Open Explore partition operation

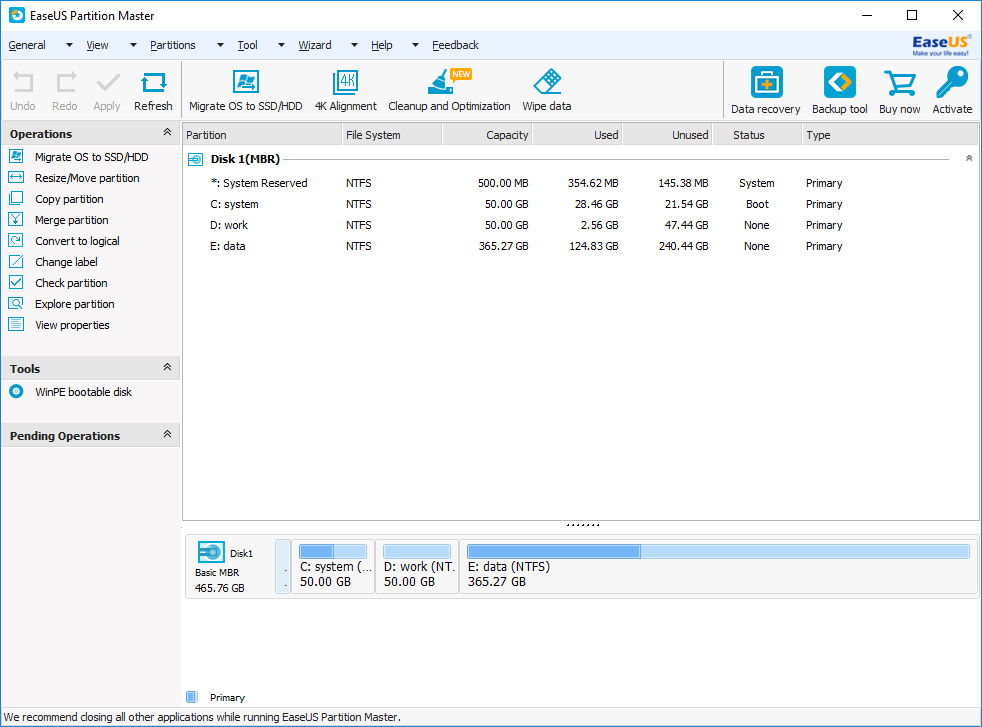tap(75, 304)
